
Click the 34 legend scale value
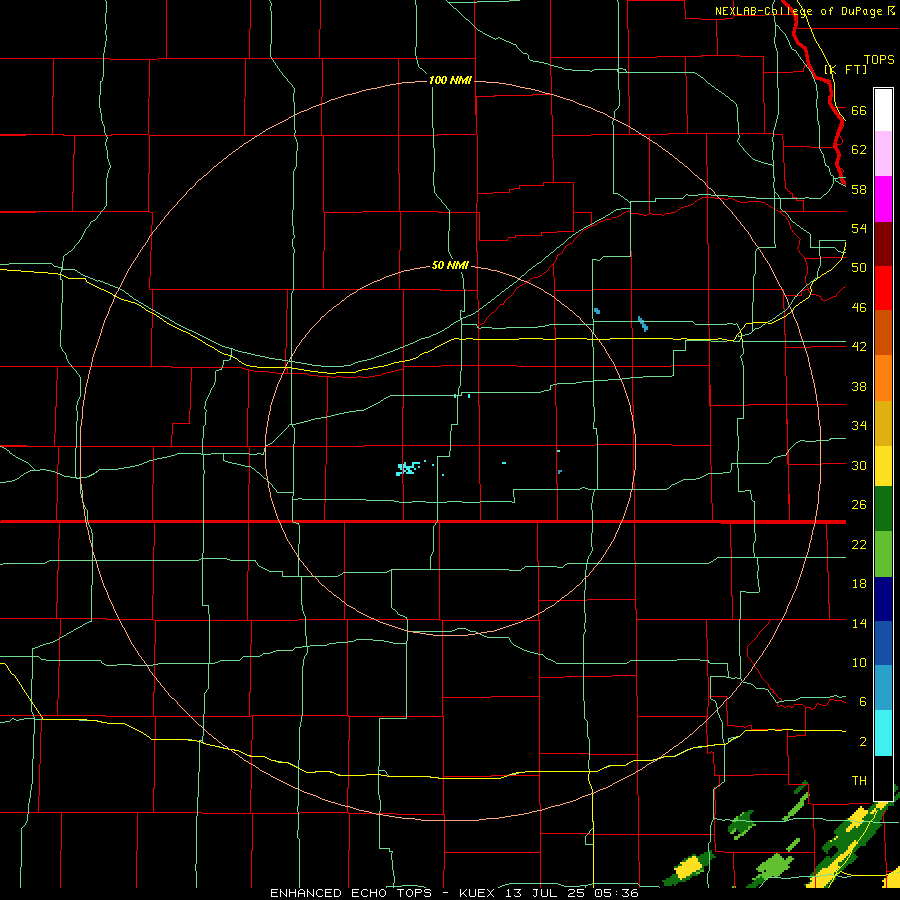click(x=859, y=426)
